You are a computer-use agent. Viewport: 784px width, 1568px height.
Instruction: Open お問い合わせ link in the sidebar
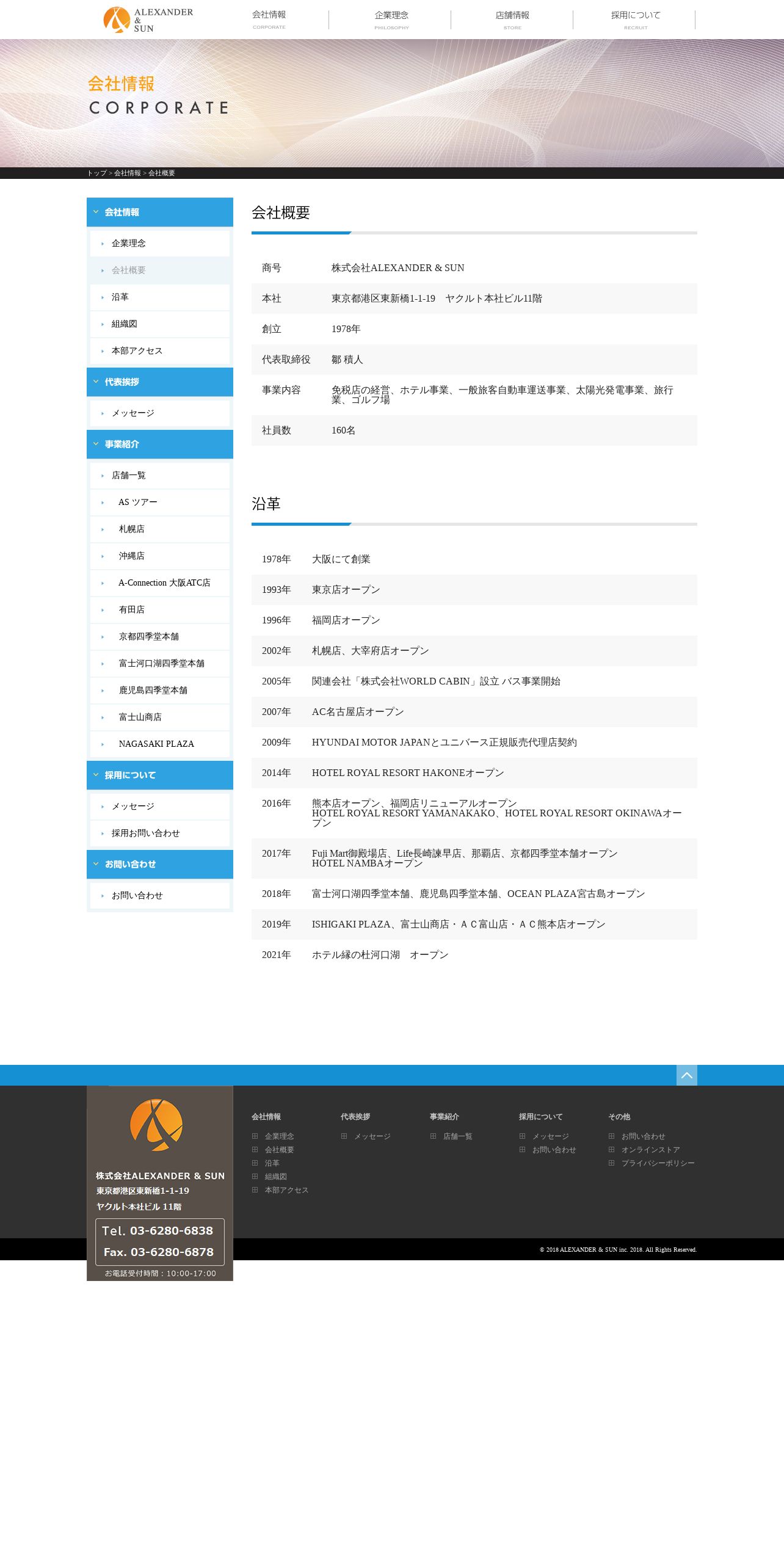pyautogui.click(x=160, y=895)
